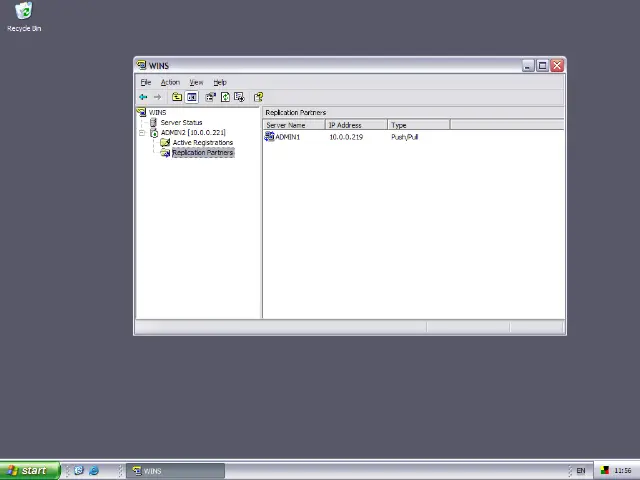The image size is (640, 480).
Task: Click the Push/Pull type cell
Action: 404,137
